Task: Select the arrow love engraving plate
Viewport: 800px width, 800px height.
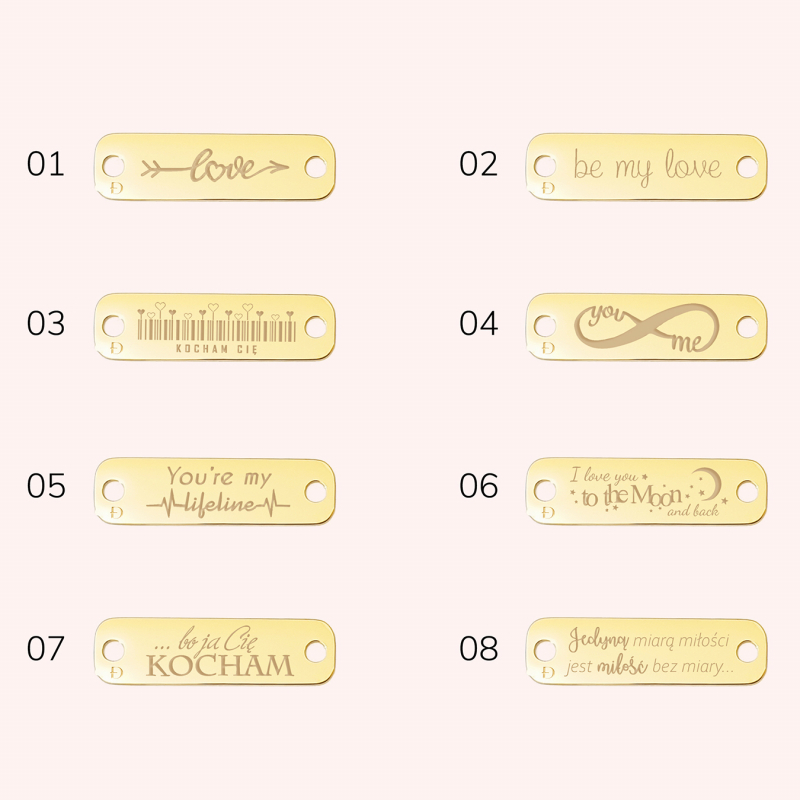Action: (215, 167)
